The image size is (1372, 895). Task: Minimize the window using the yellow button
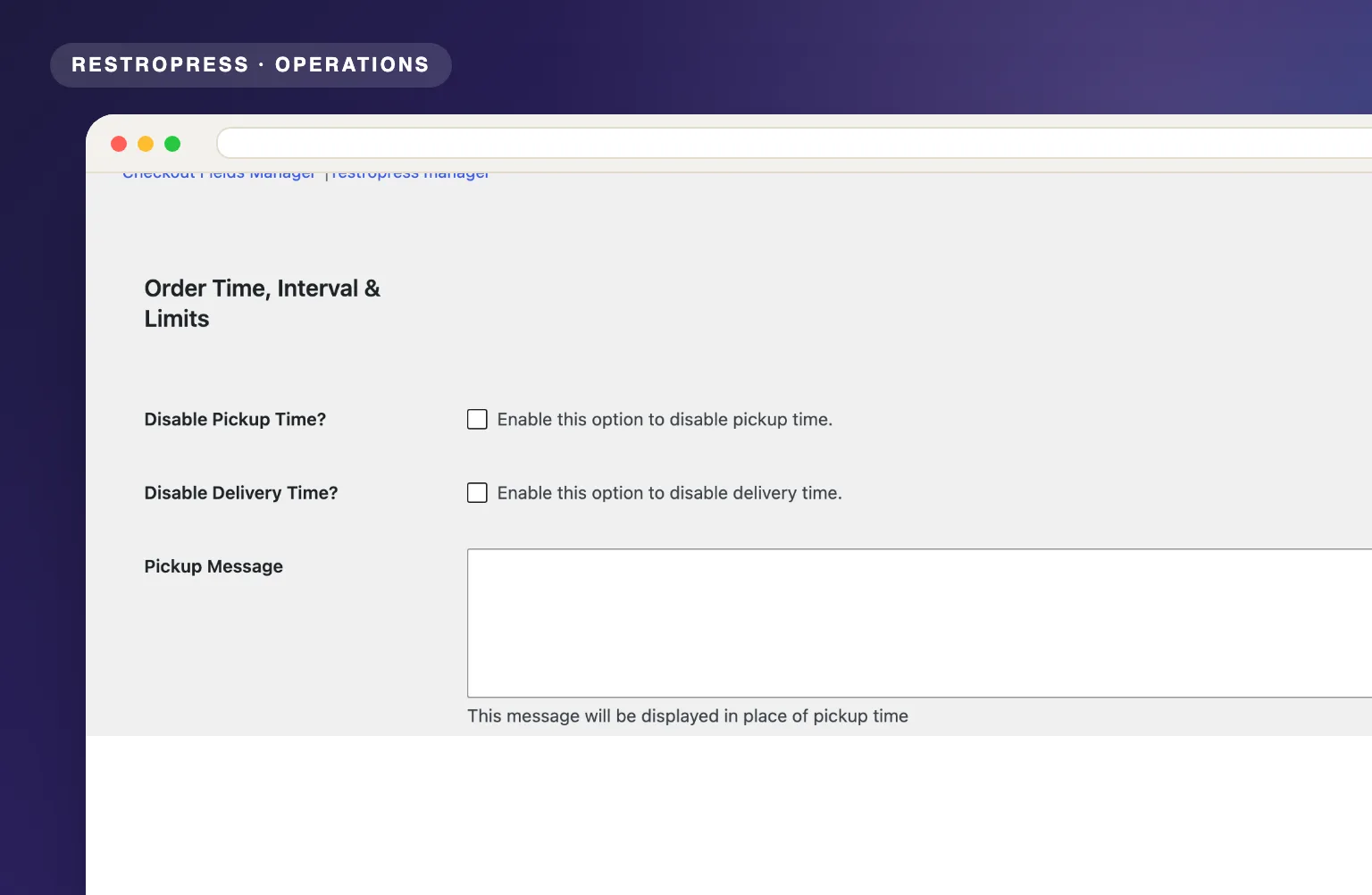point(146,144)
